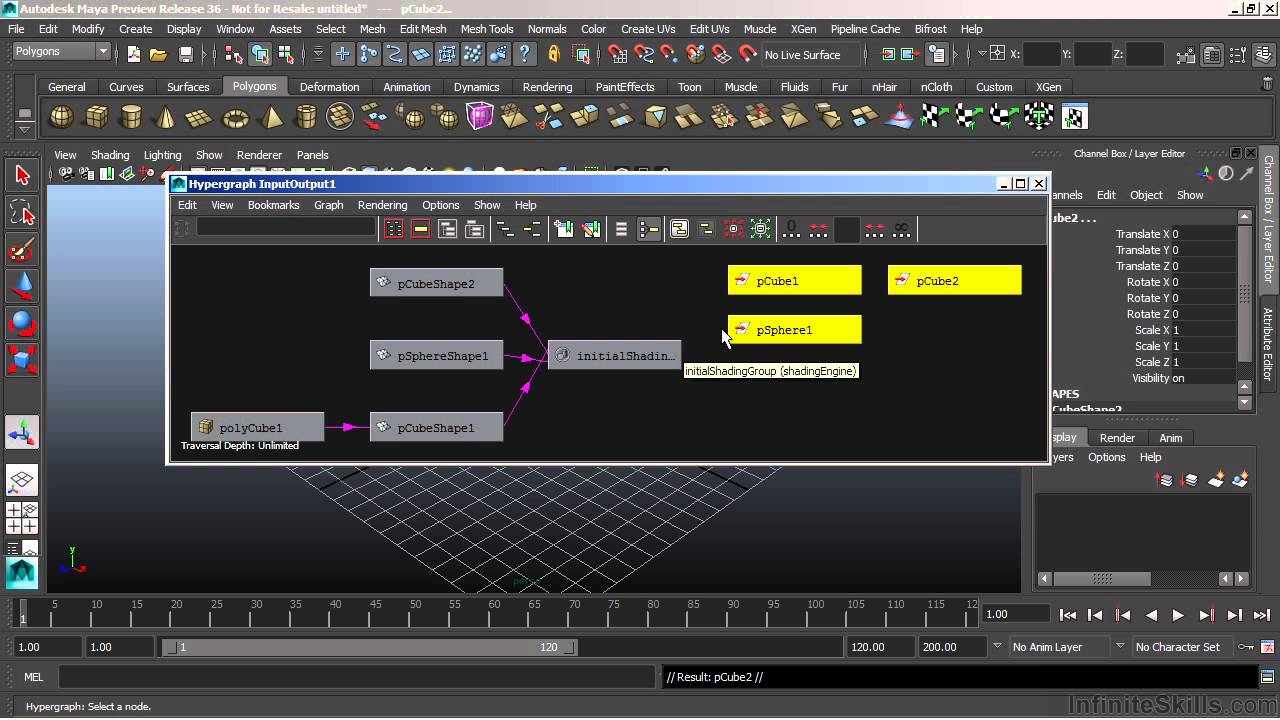
Task: Click the polygon torus shelf icon
Action: (x=235, y=118)
